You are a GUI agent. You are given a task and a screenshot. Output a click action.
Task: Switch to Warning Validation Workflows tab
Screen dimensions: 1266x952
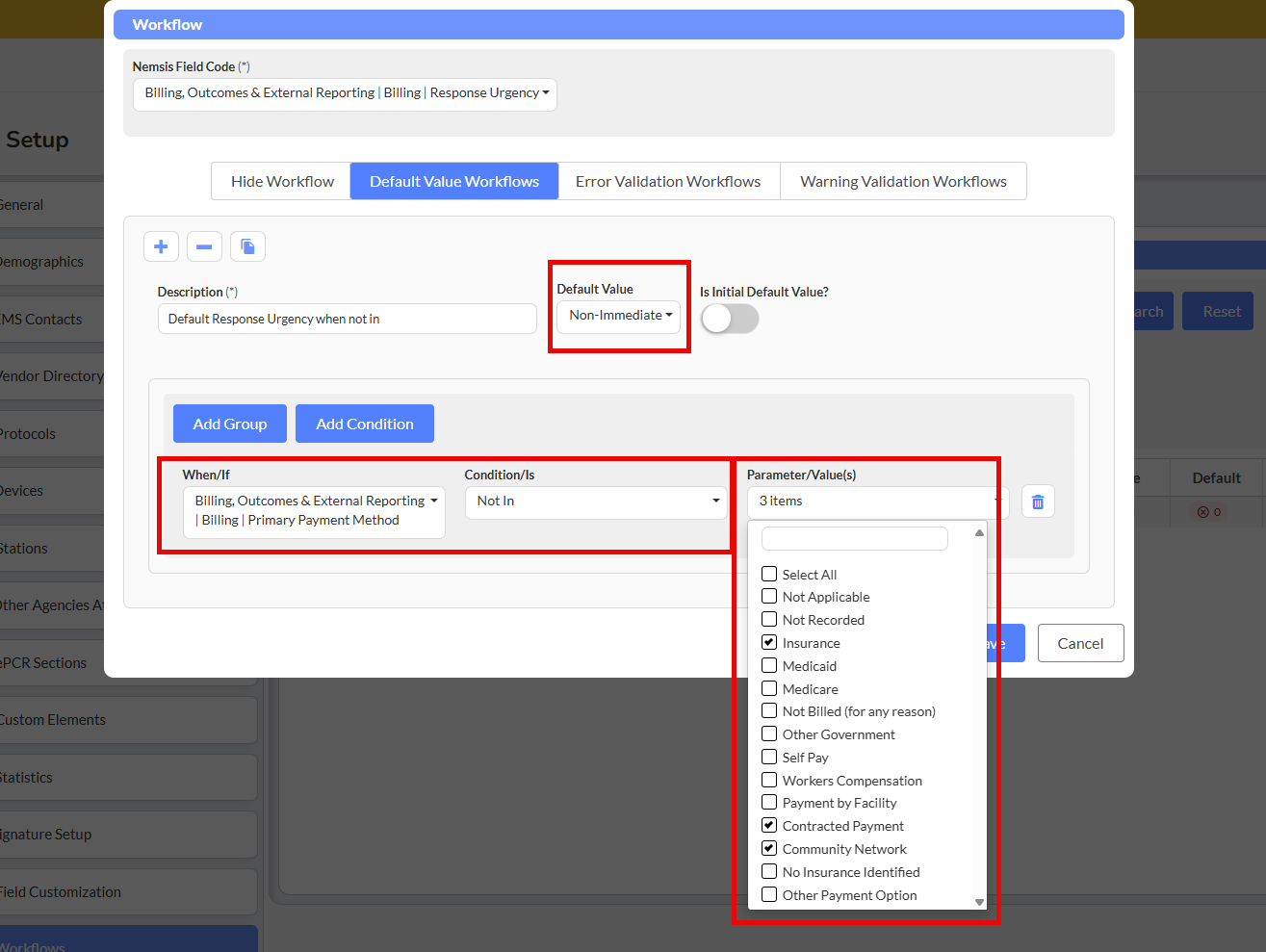point(902,181)
